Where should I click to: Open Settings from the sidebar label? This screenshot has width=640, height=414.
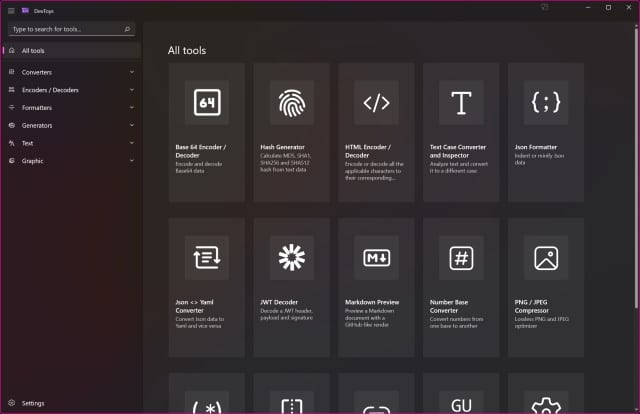(x=33, y=403)
